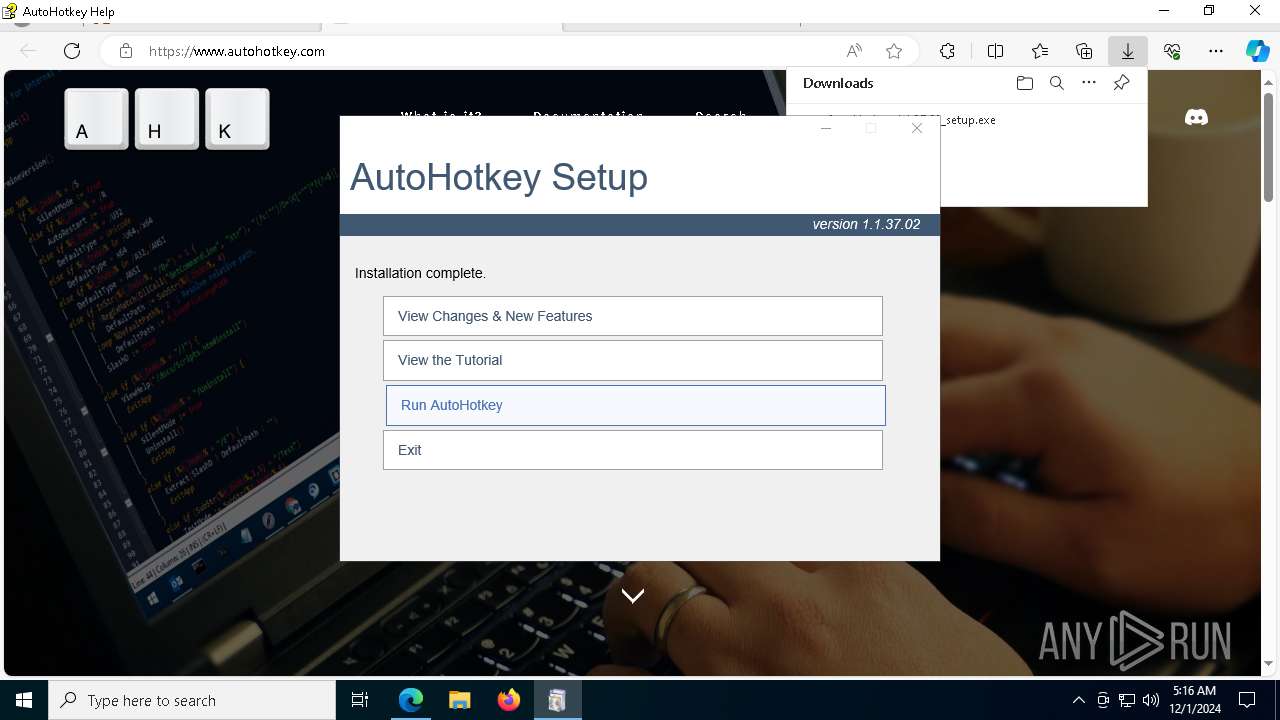
Task: Open Microsoft Edge from taskbar
Action: [411, 700]
